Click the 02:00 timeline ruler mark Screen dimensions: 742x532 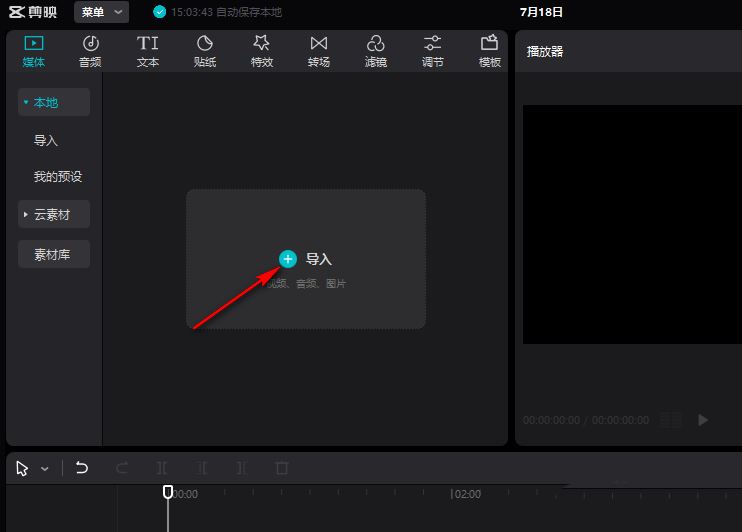(466, 494)
